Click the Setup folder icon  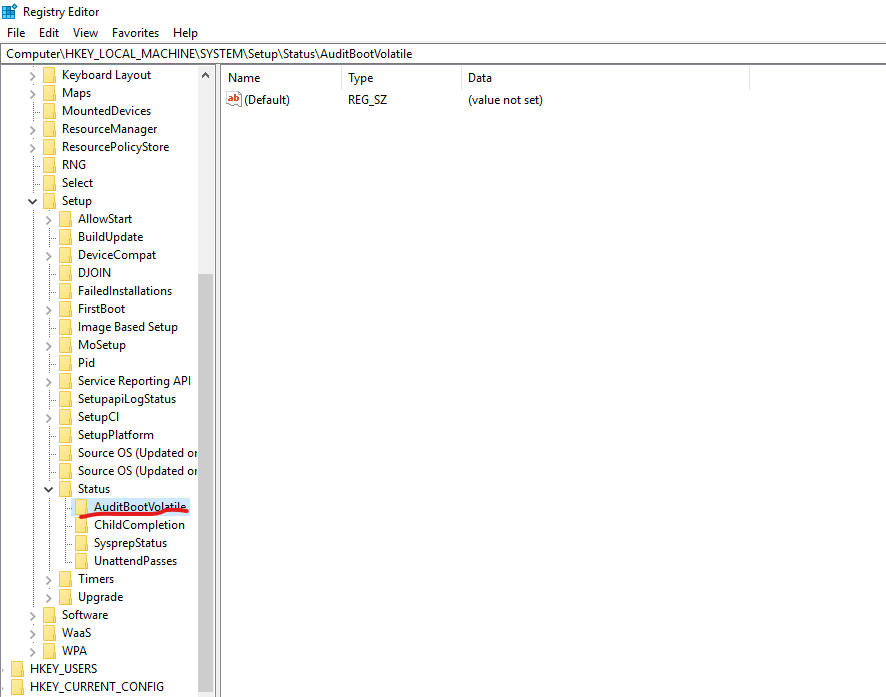coord(50,201)
